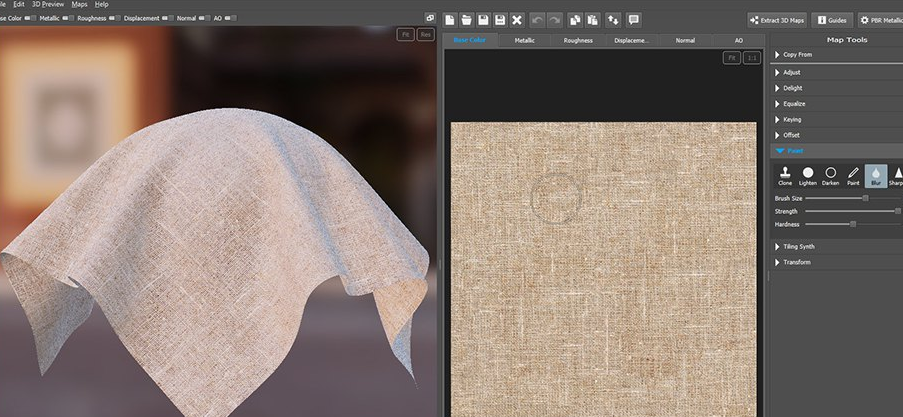Select the Lighten brush tool
Screen dimensions: 903x417
tap(808, 176)
